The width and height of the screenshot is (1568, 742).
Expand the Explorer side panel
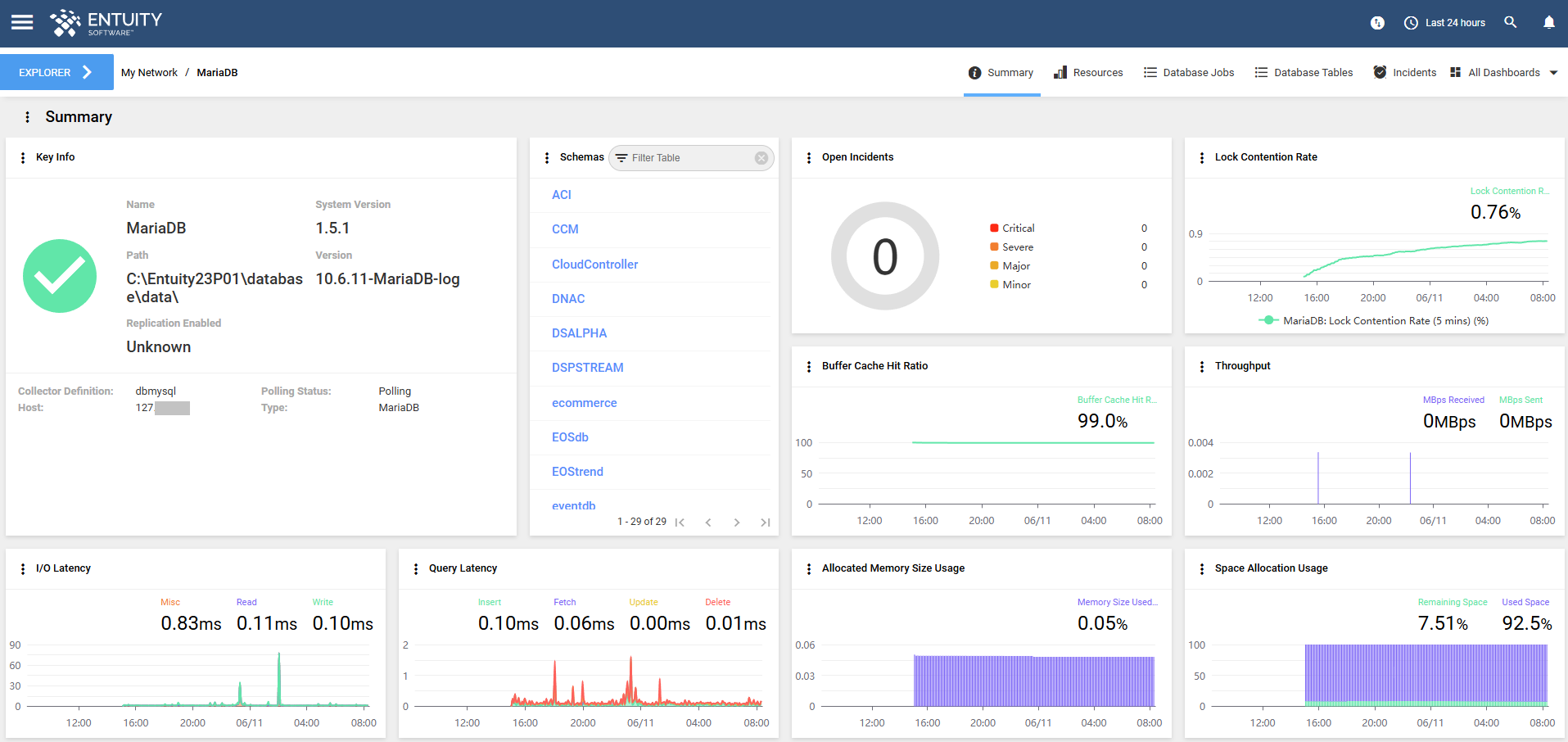(x=56, y=72)
